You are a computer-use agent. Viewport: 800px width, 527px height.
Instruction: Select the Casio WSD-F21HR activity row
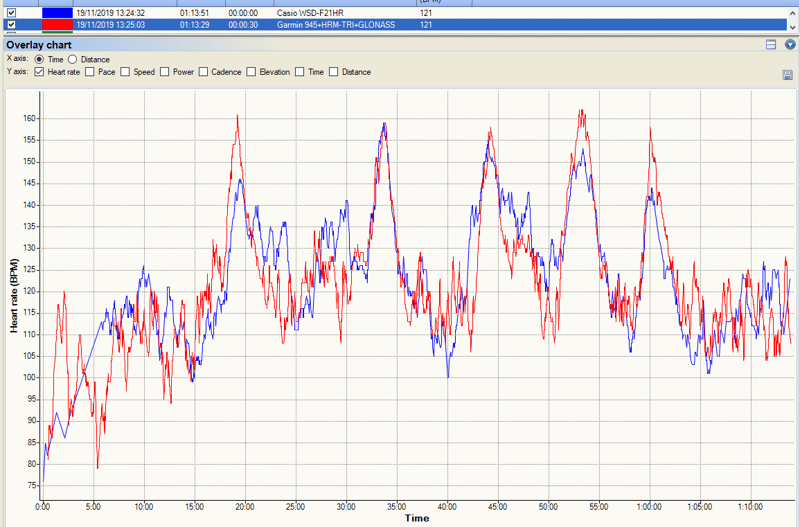(x=310, y=13)
